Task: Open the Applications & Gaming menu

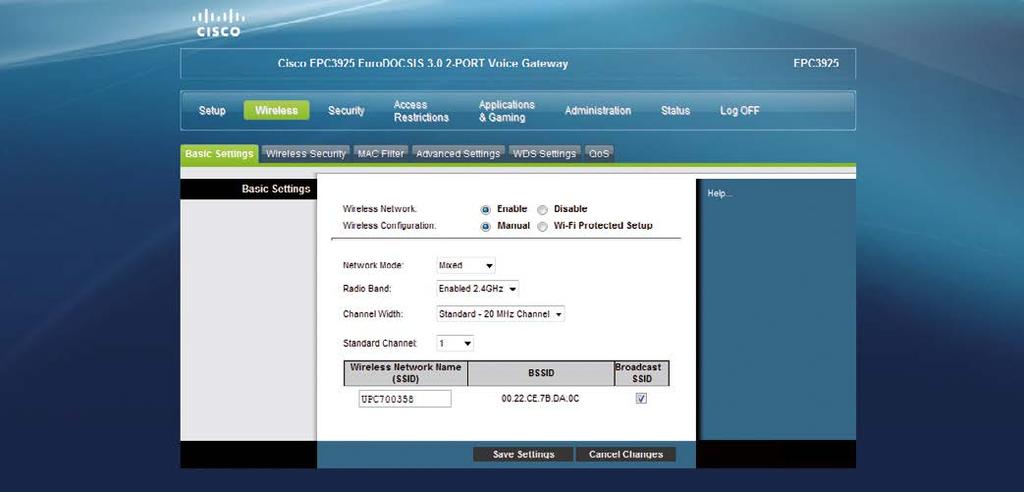Action: click(x=507, y=111)
